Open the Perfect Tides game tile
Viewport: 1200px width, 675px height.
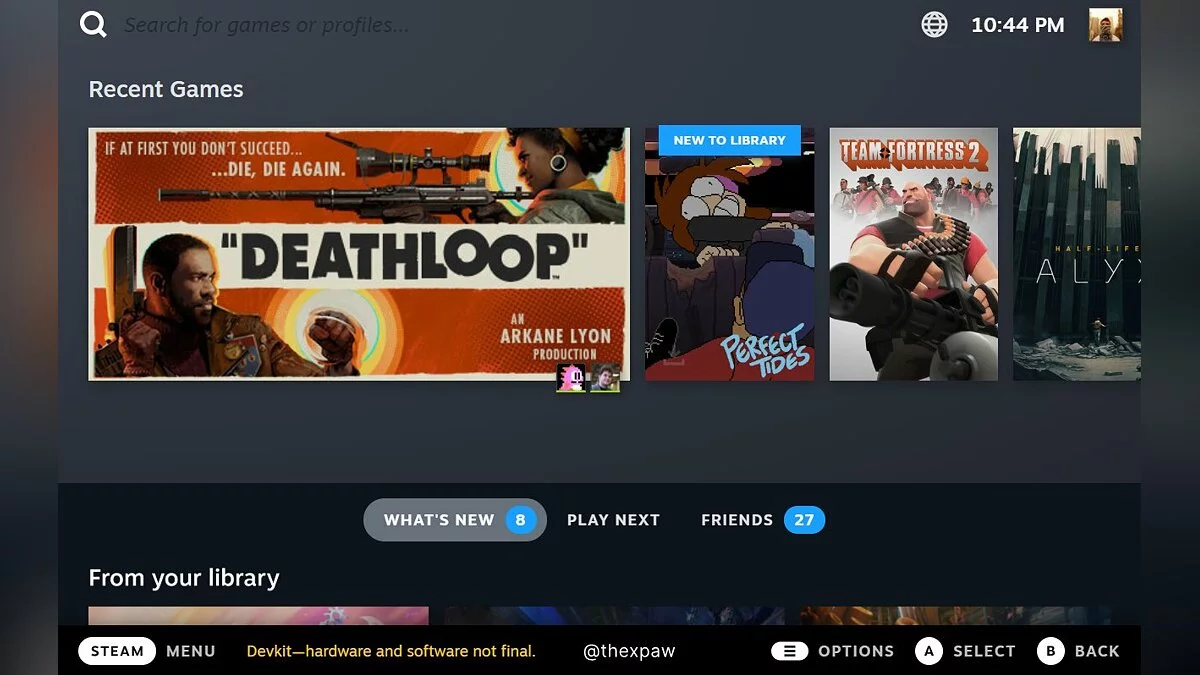tap(729, 254)
